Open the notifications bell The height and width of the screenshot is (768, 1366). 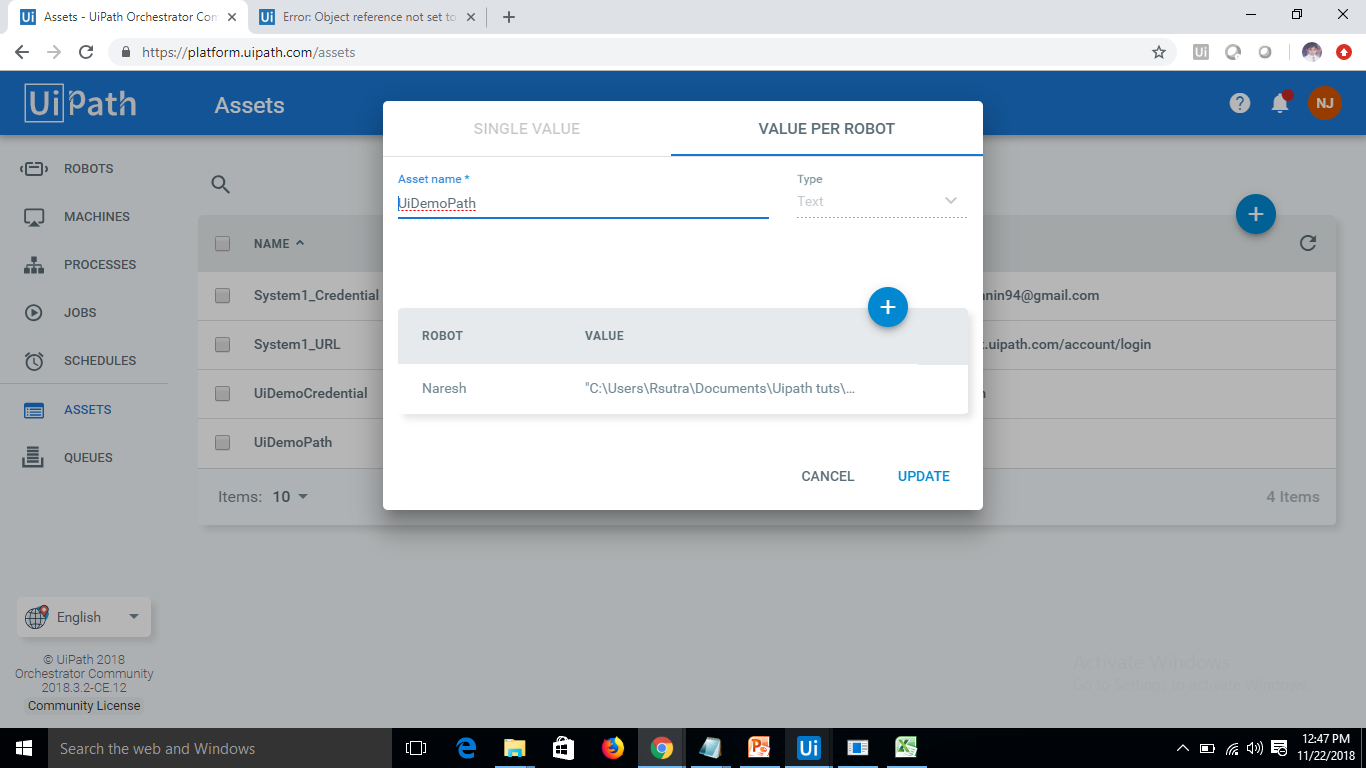(1280, 103)
